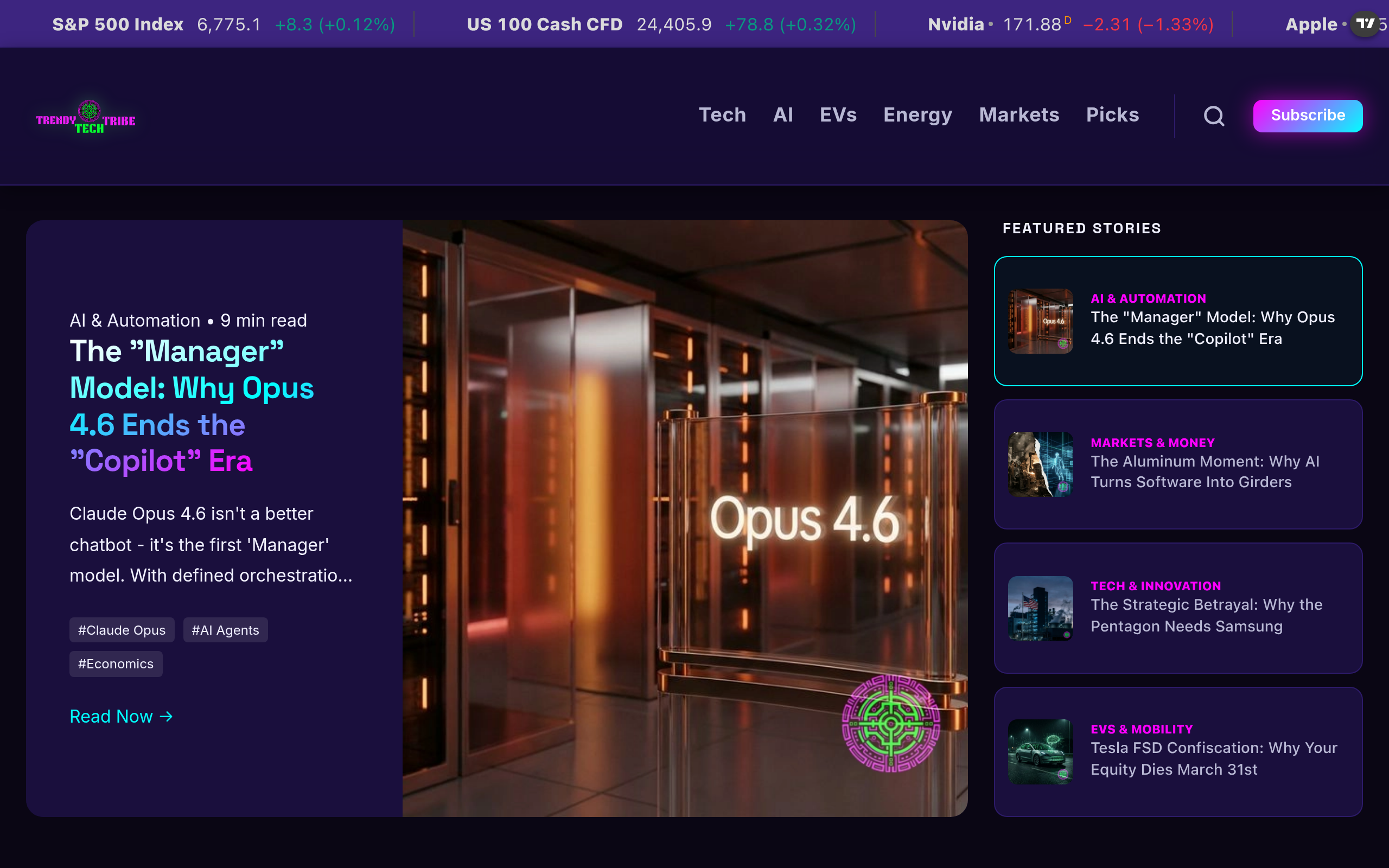This screenshot has width=1389, height=868.
Task: Open the Opus 4.6 story thumbnail
Action: (1040, 321)
